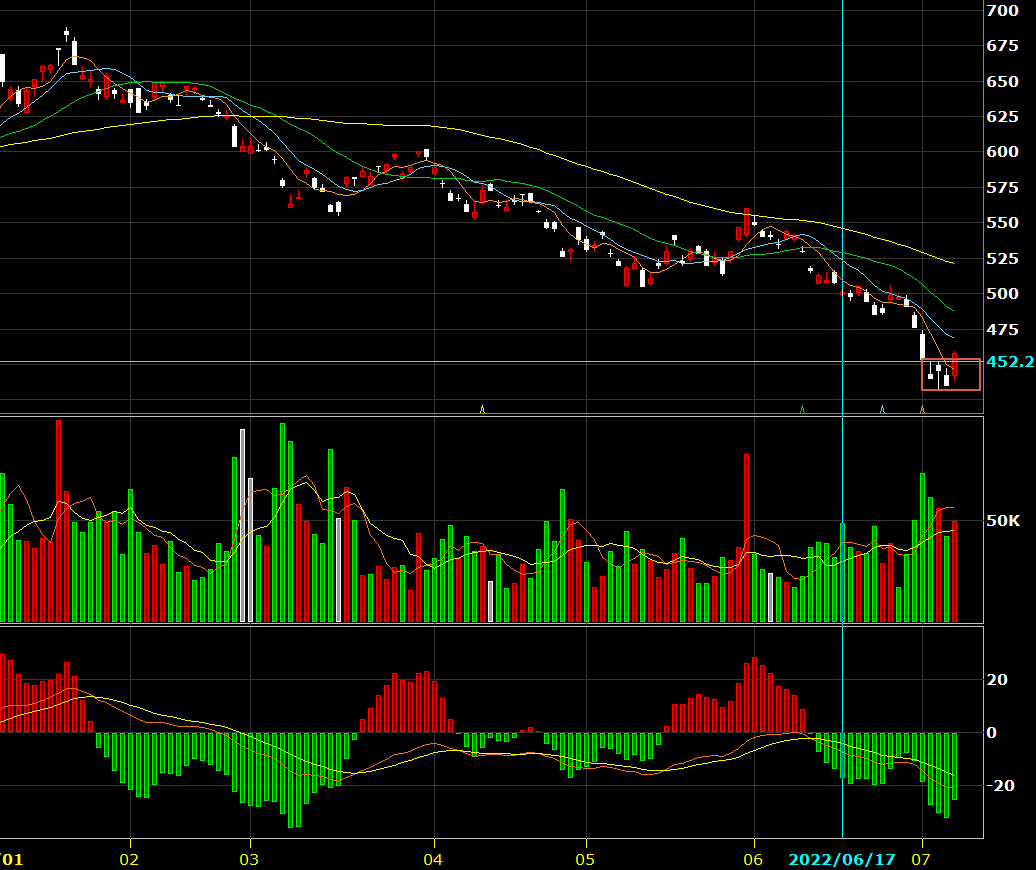This screenshot has width=1036, height=870.
Task: Select the 06 month label on date axis
Action: point(753,859)
